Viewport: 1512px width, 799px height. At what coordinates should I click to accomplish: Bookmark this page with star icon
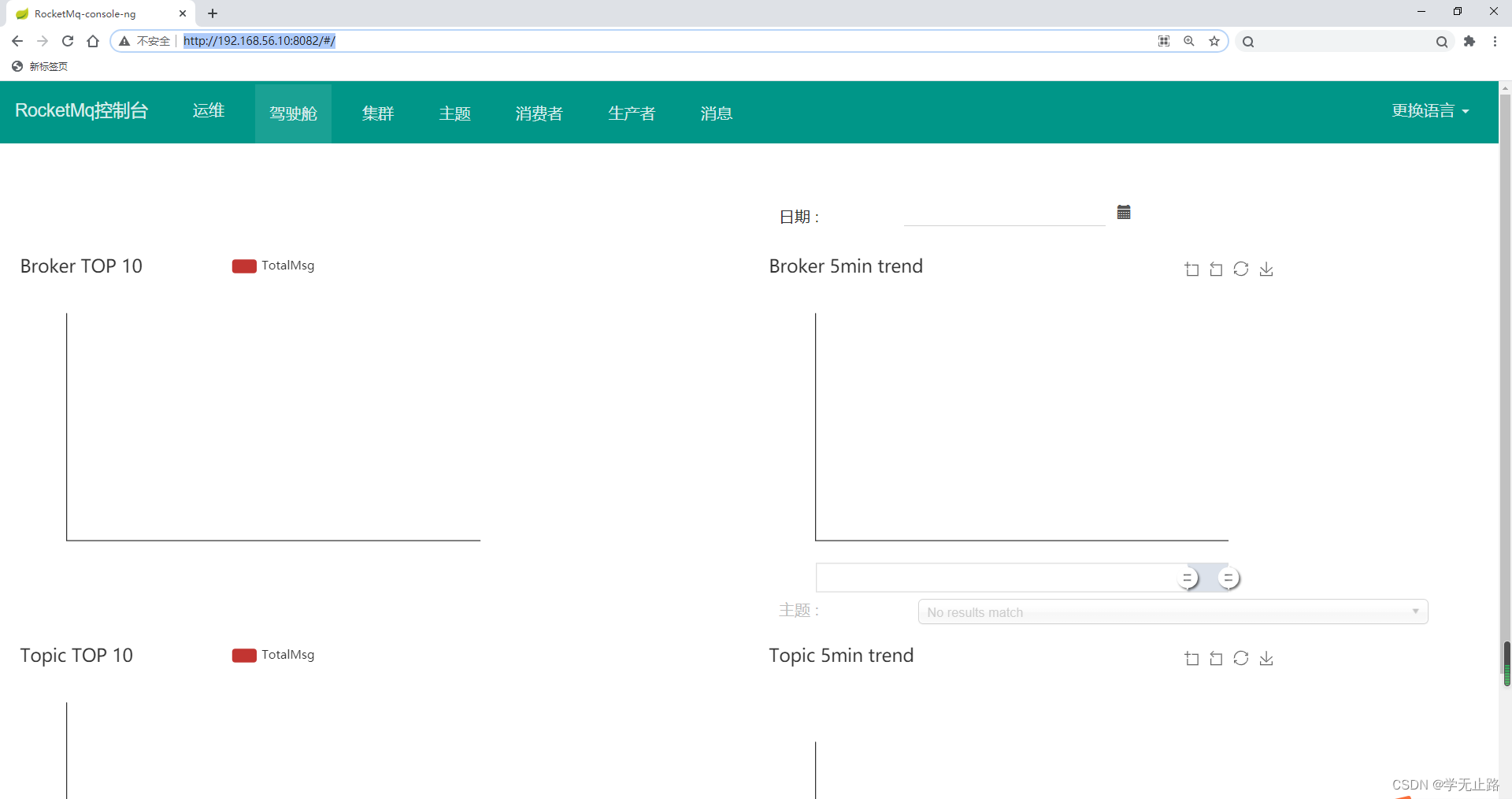(1214, 41)
